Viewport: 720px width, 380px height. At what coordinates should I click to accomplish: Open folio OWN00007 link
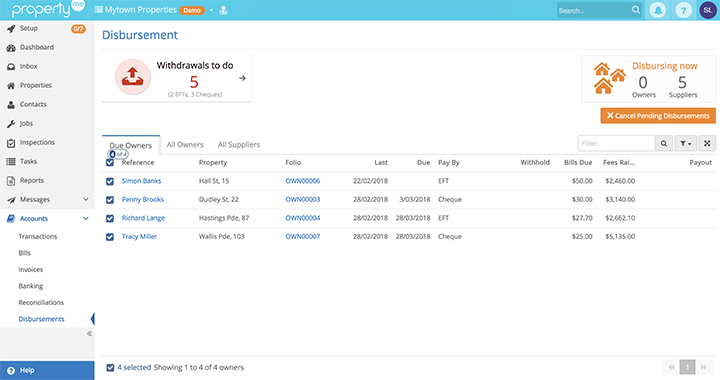[x=303, y=236]
